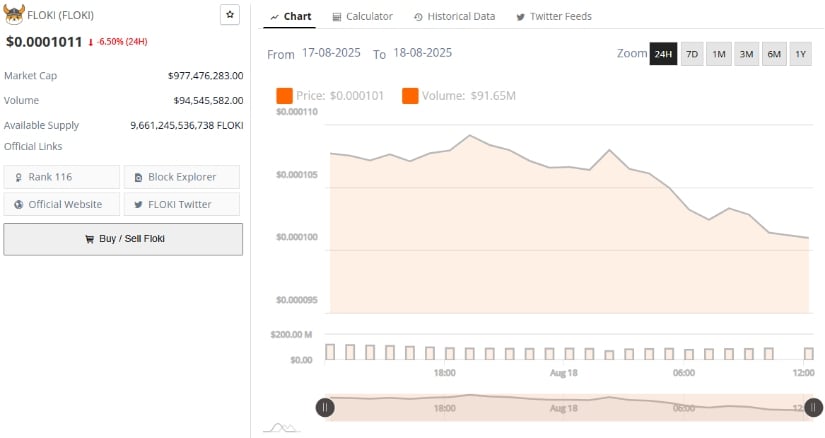
Task: Click the FLOKI (FLOKI) coin title
Action: pos(61,15)
